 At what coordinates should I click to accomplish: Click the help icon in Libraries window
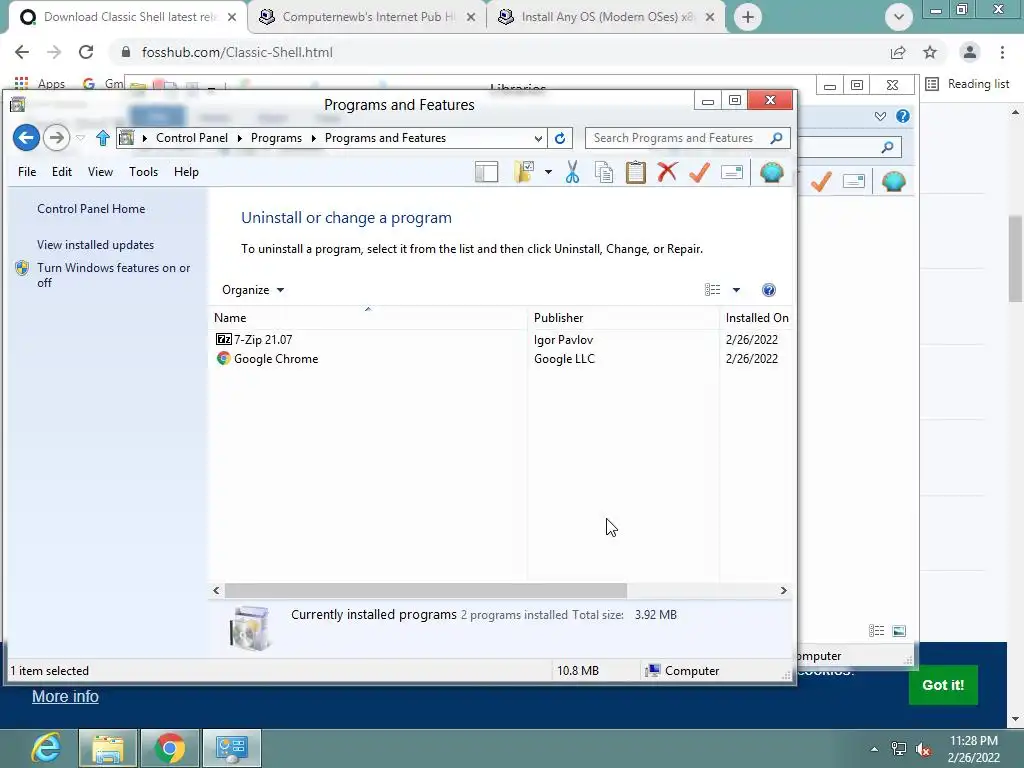coord(903,116)
